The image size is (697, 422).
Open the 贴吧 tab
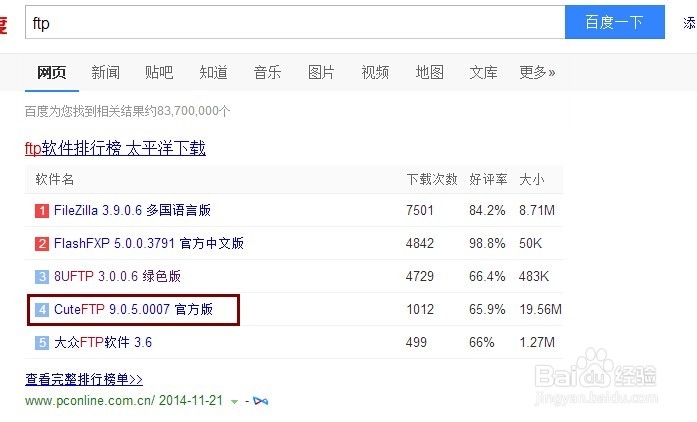[159, 72]
